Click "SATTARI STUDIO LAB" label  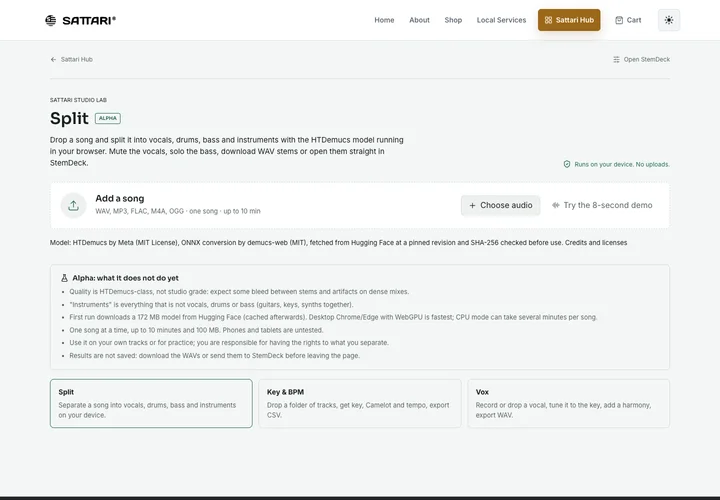(x=79, y=100)
